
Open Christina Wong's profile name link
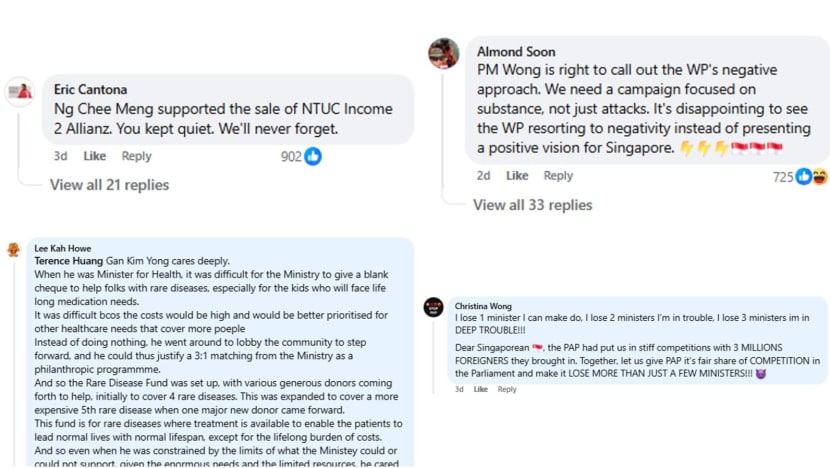[x=483, y=306]
